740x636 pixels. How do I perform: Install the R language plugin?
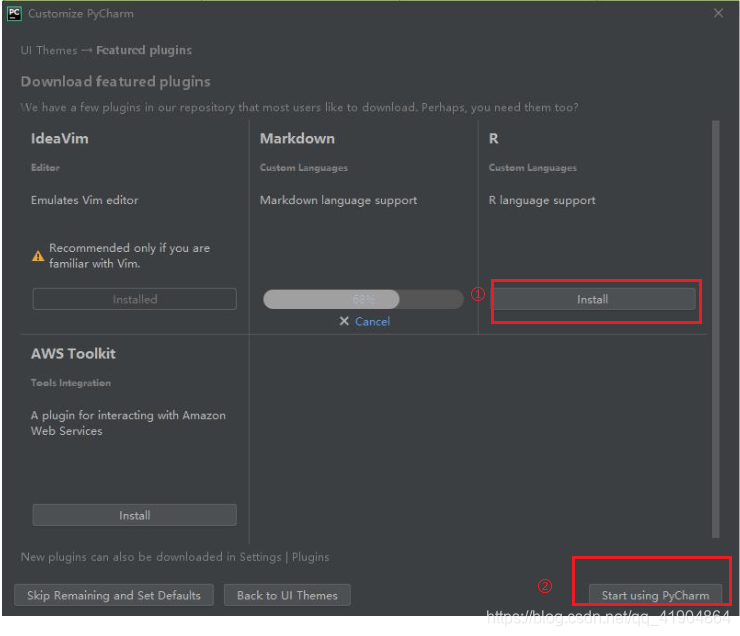point(595,300)
